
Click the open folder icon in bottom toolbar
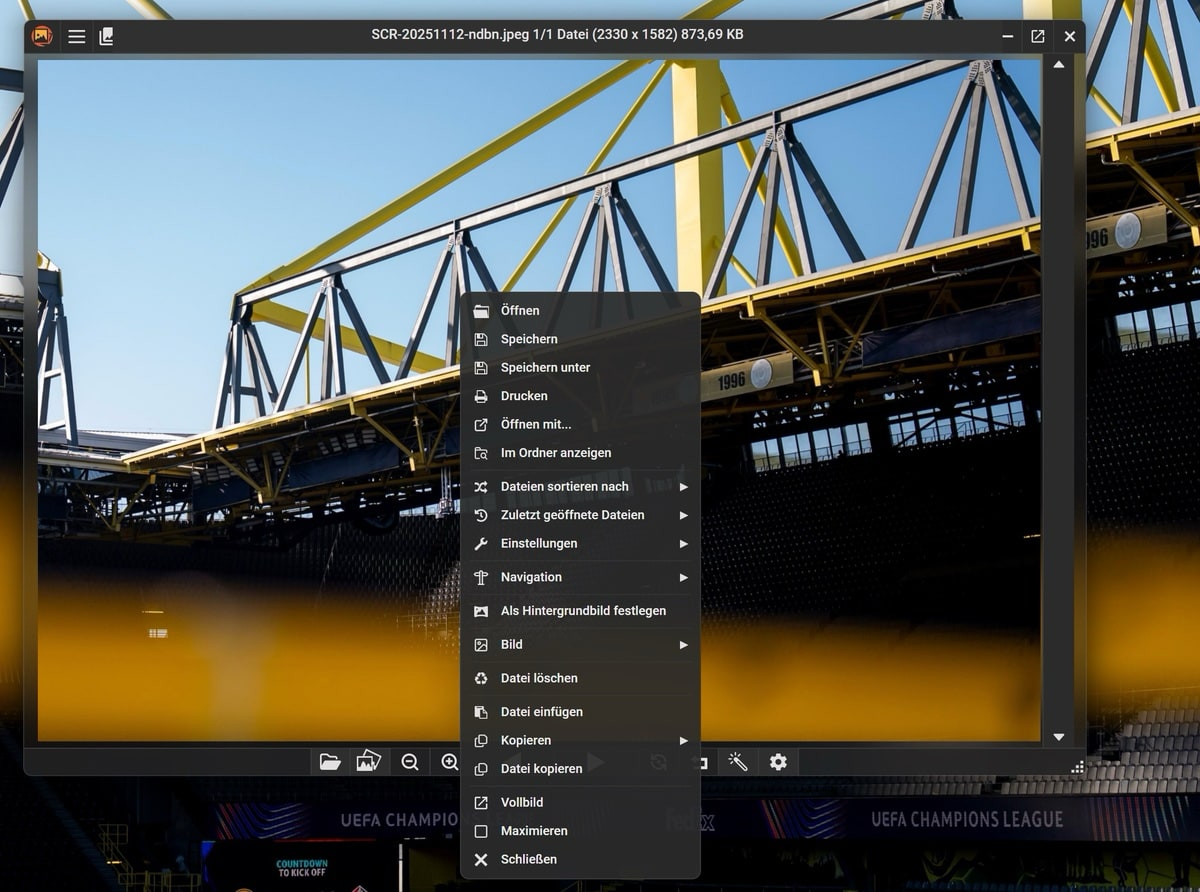pyautogui.click(x=330, y=762)
